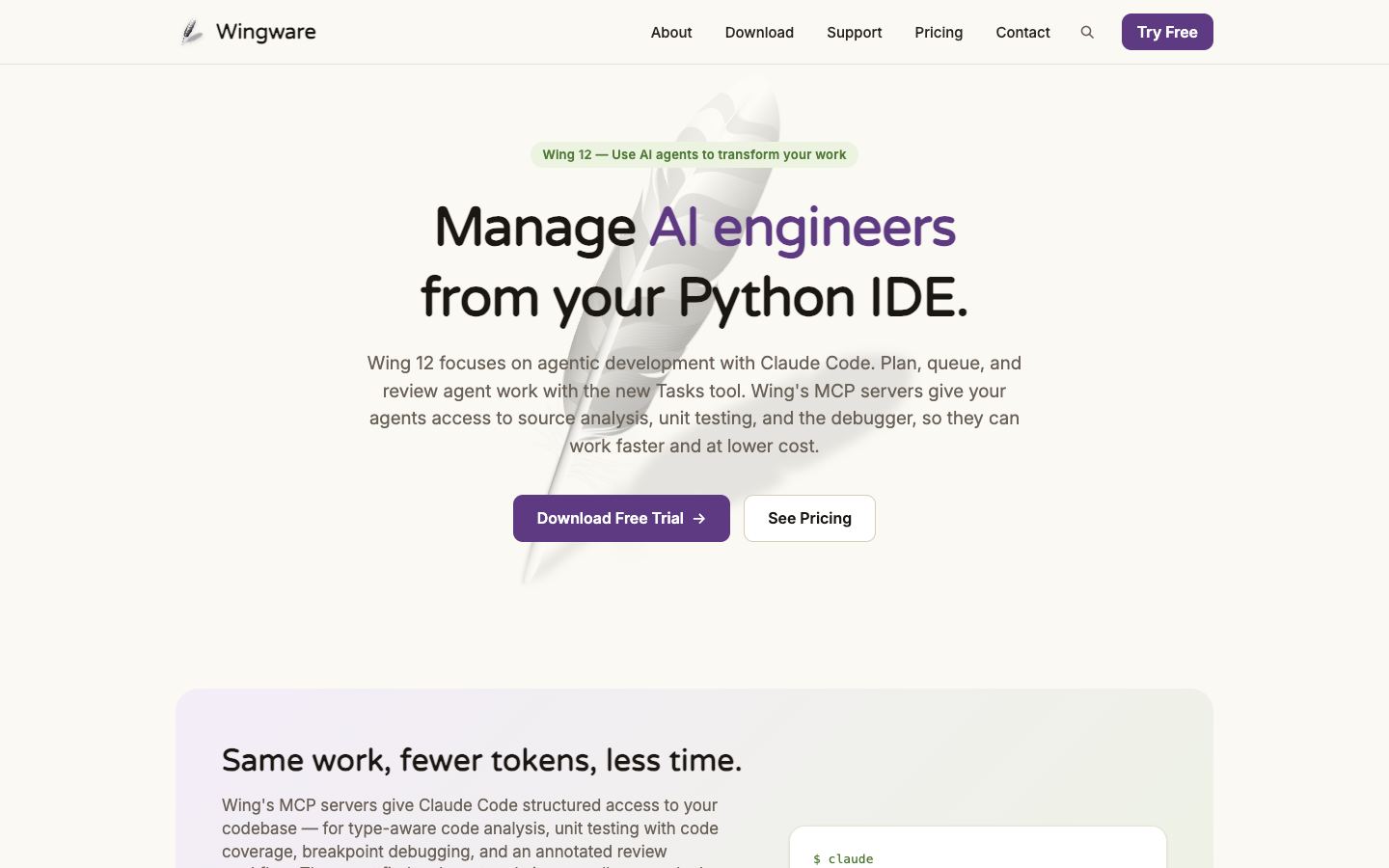The image size is (1389, 868).
Task: Go to the Download nav link
Action: (759, 32)
